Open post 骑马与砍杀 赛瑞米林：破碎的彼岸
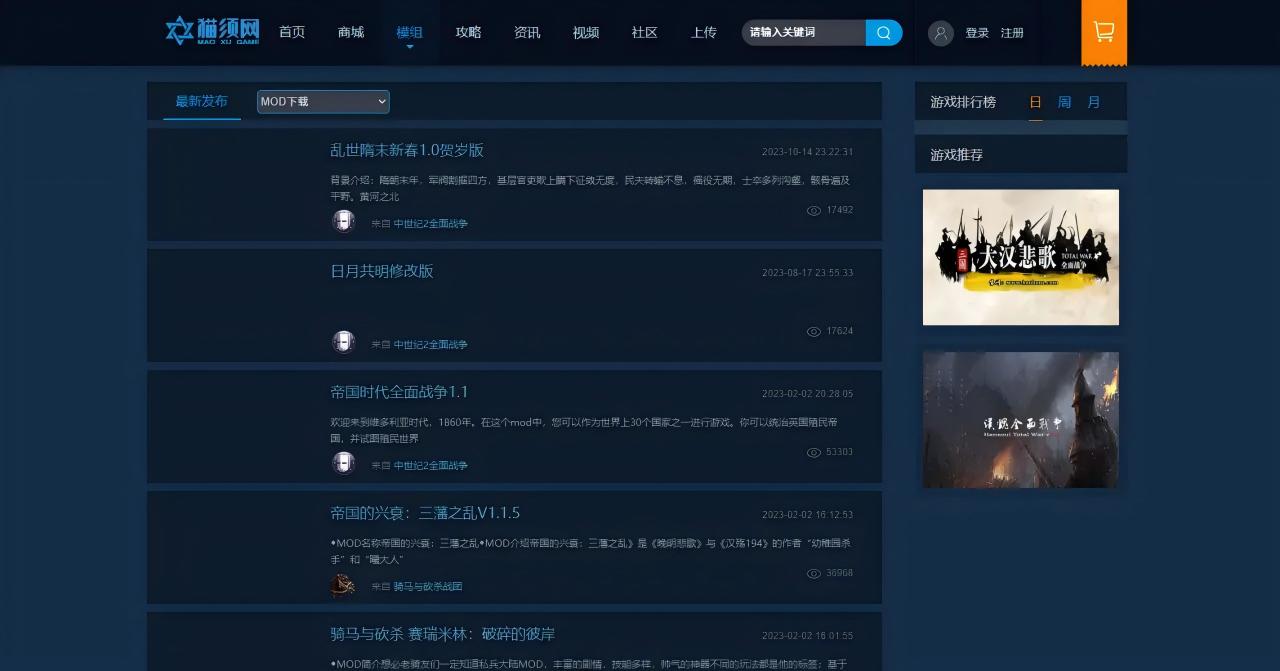 click(443, 634)
